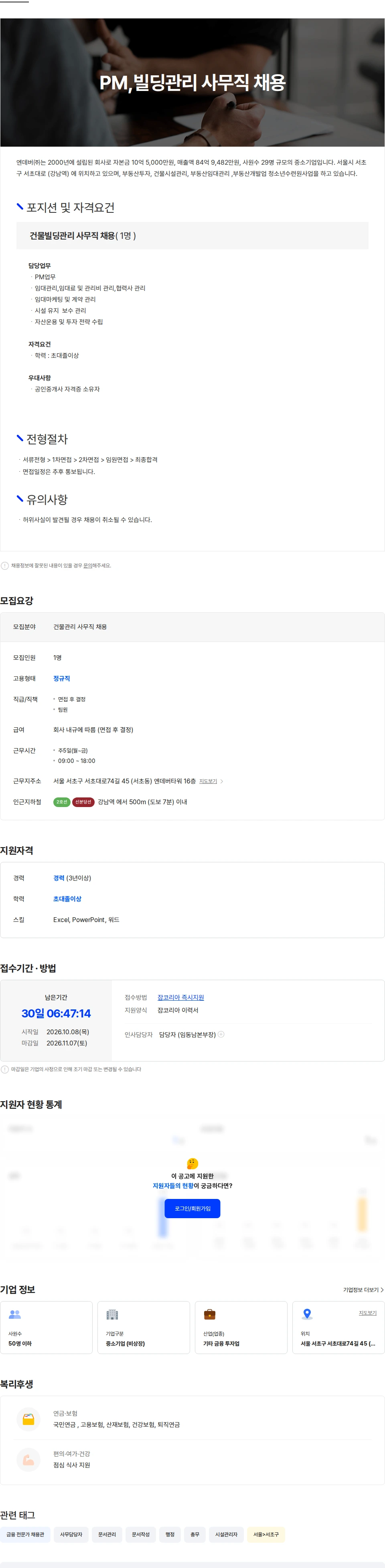Screen dimensions: 385x1568
Task: Click the 로그인/회원가입 button
Action: pos(192,1208)
